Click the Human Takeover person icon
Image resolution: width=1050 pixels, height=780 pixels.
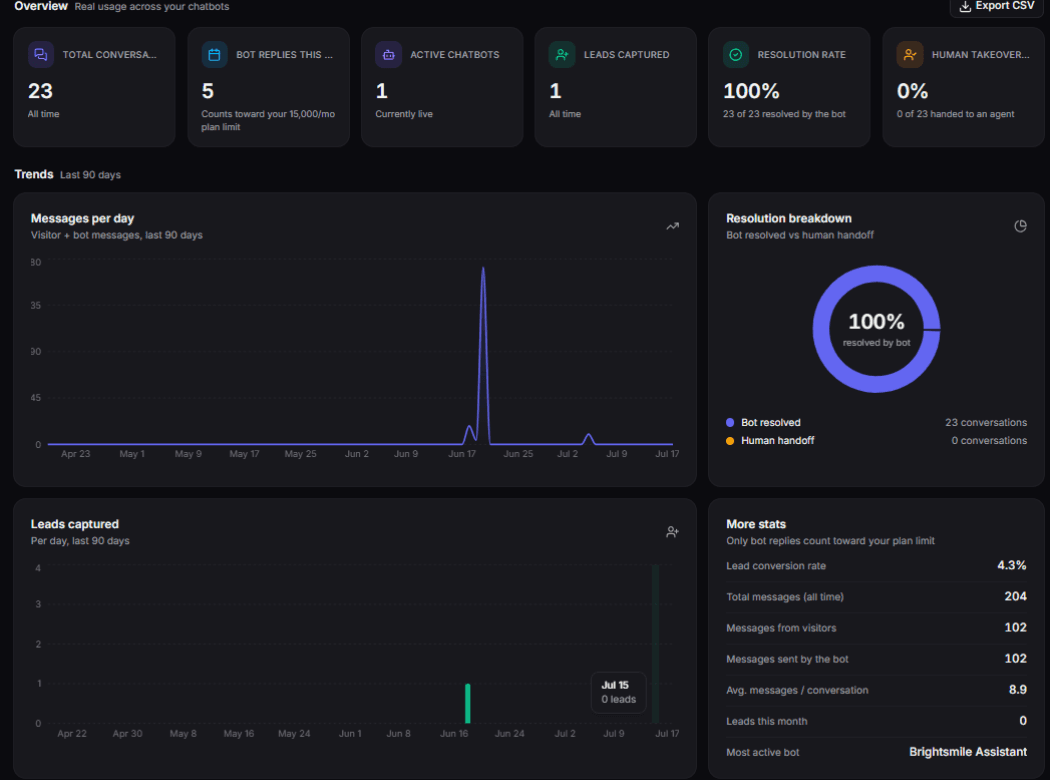coord(910,55)
